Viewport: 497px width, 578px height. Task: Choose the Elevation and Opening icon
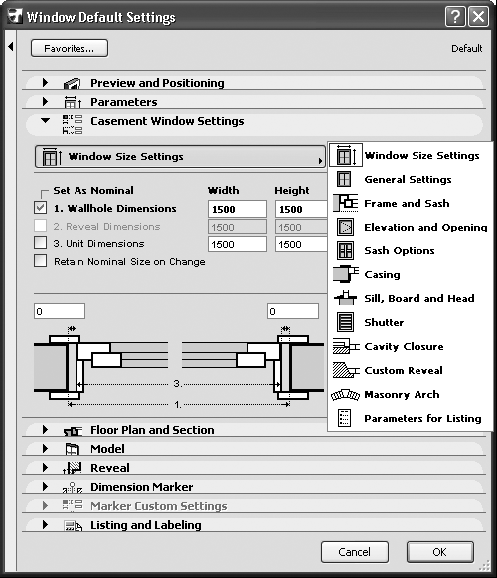click(x=345, y=227)
